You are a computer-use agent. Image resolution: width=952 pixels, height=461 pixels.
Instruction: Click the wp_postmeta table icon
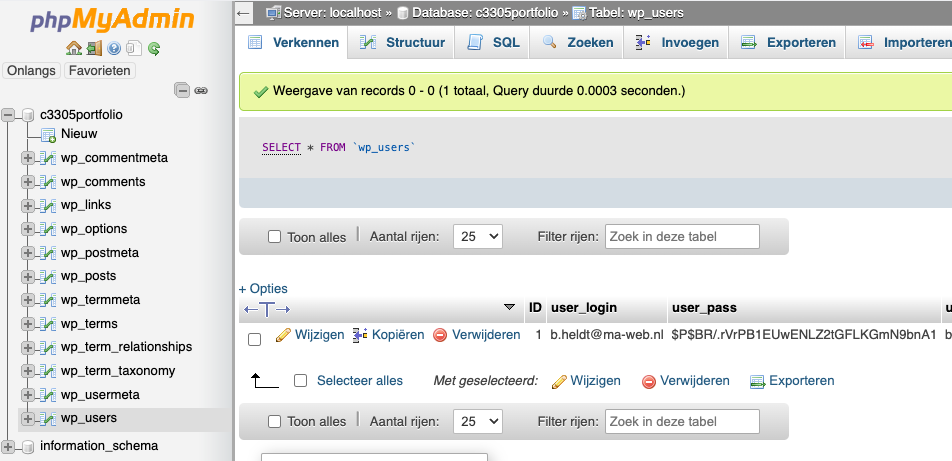[48, 253]
